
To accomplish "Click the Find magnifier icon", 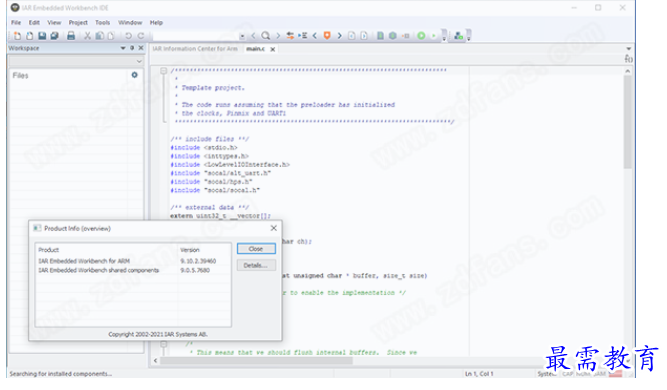I will click(265, 36).
